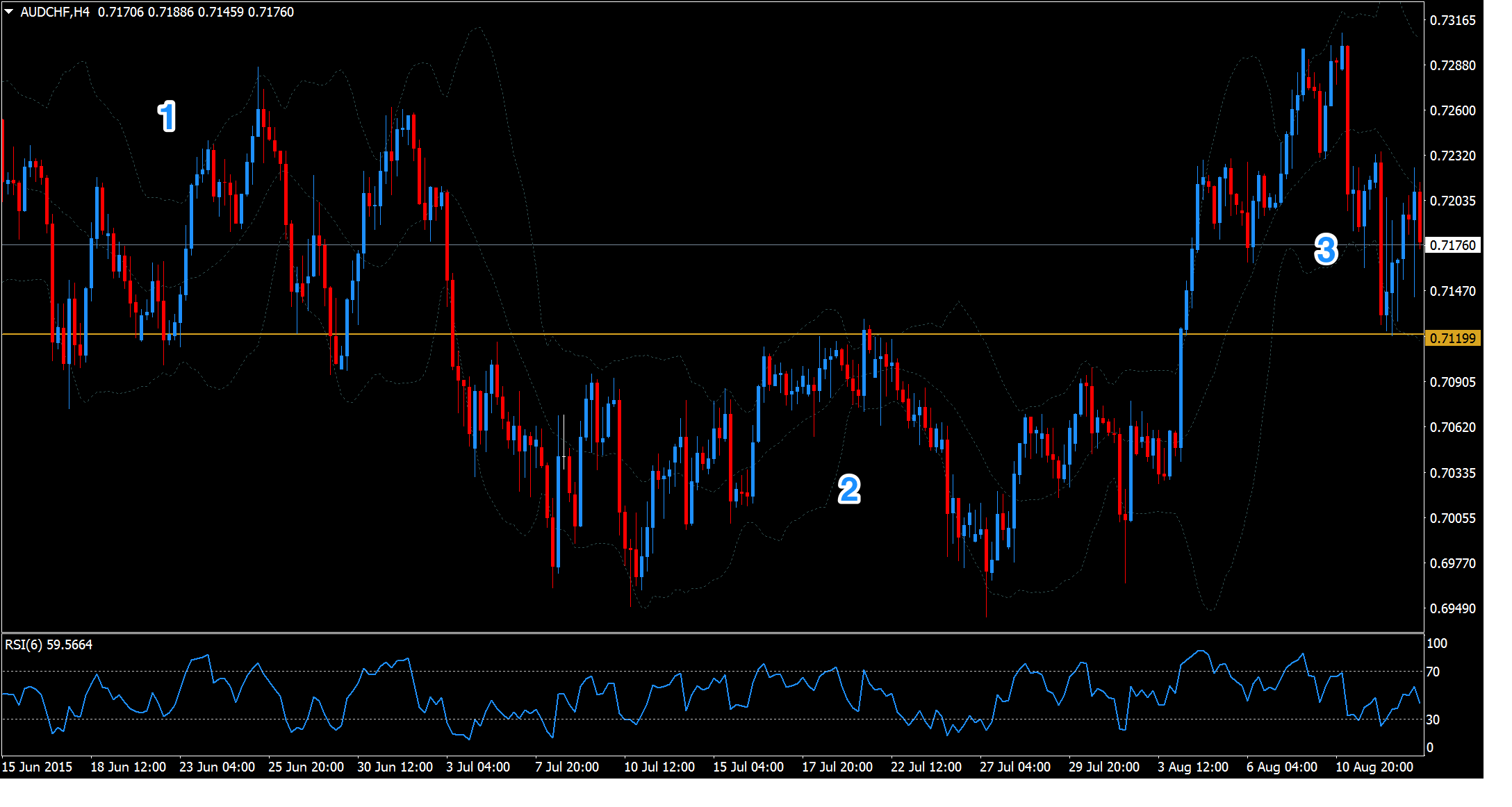
Task: Click the 3 Aug 12:00 time label
Action: (x=1192, y=767)
